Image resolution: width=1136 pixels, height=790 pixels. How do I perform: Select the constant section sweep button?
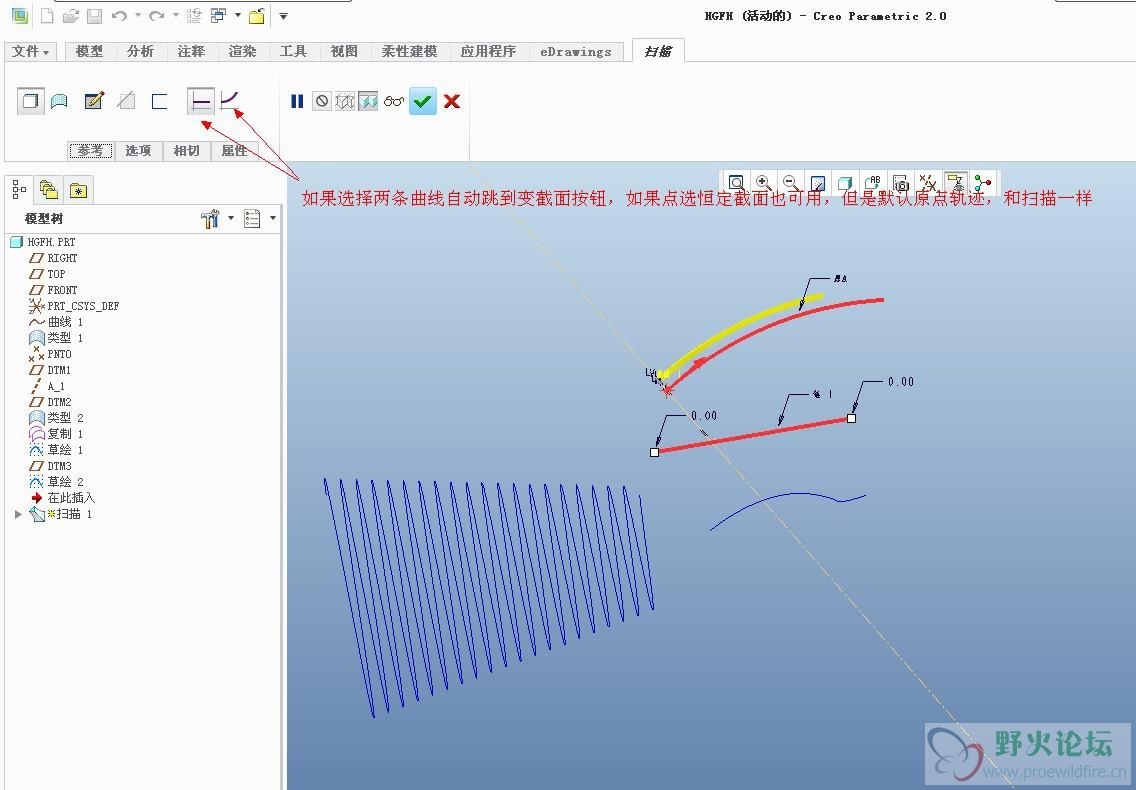pos(201,101)
